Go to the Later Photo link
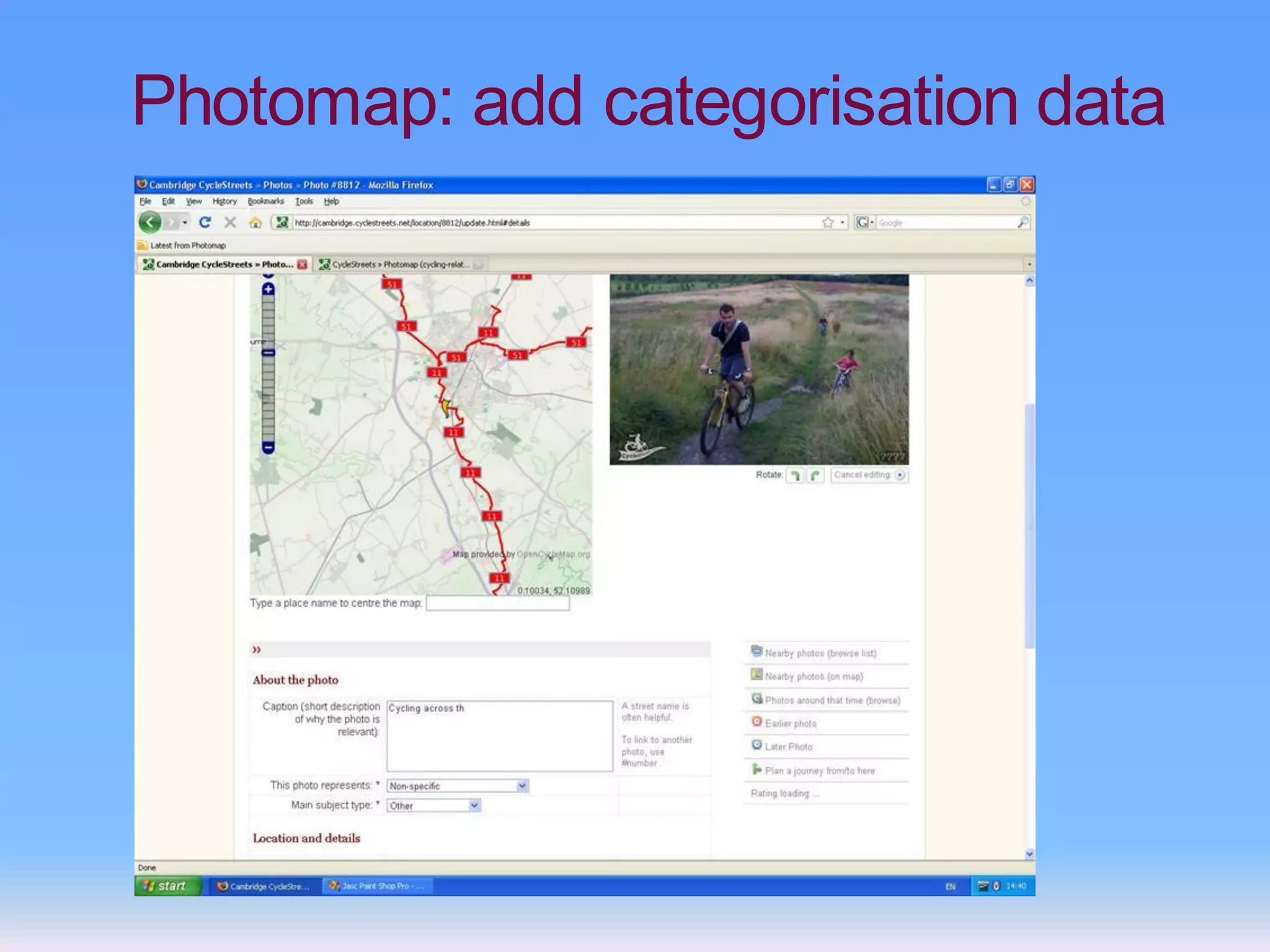The image size is (1270, 952). tap(788, 747)
